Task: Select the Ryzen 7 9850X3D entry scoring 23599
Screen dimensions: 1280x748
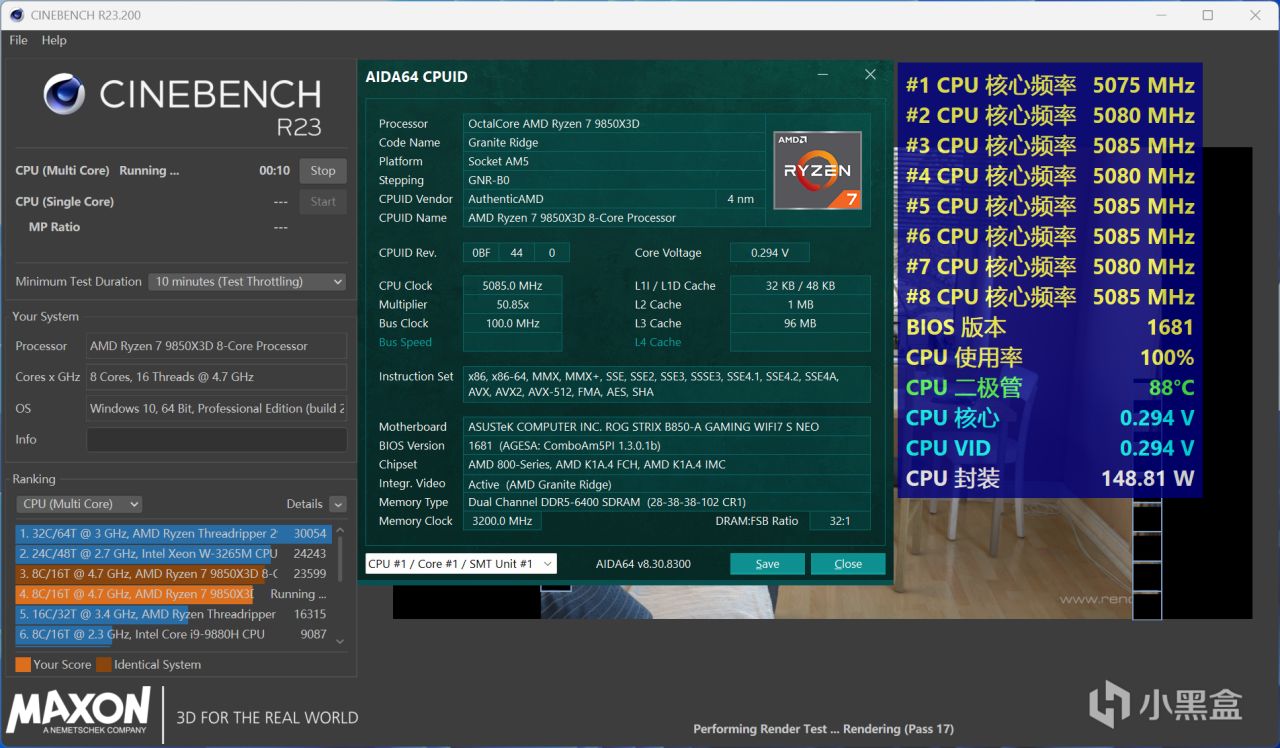Action: (173, 574)
